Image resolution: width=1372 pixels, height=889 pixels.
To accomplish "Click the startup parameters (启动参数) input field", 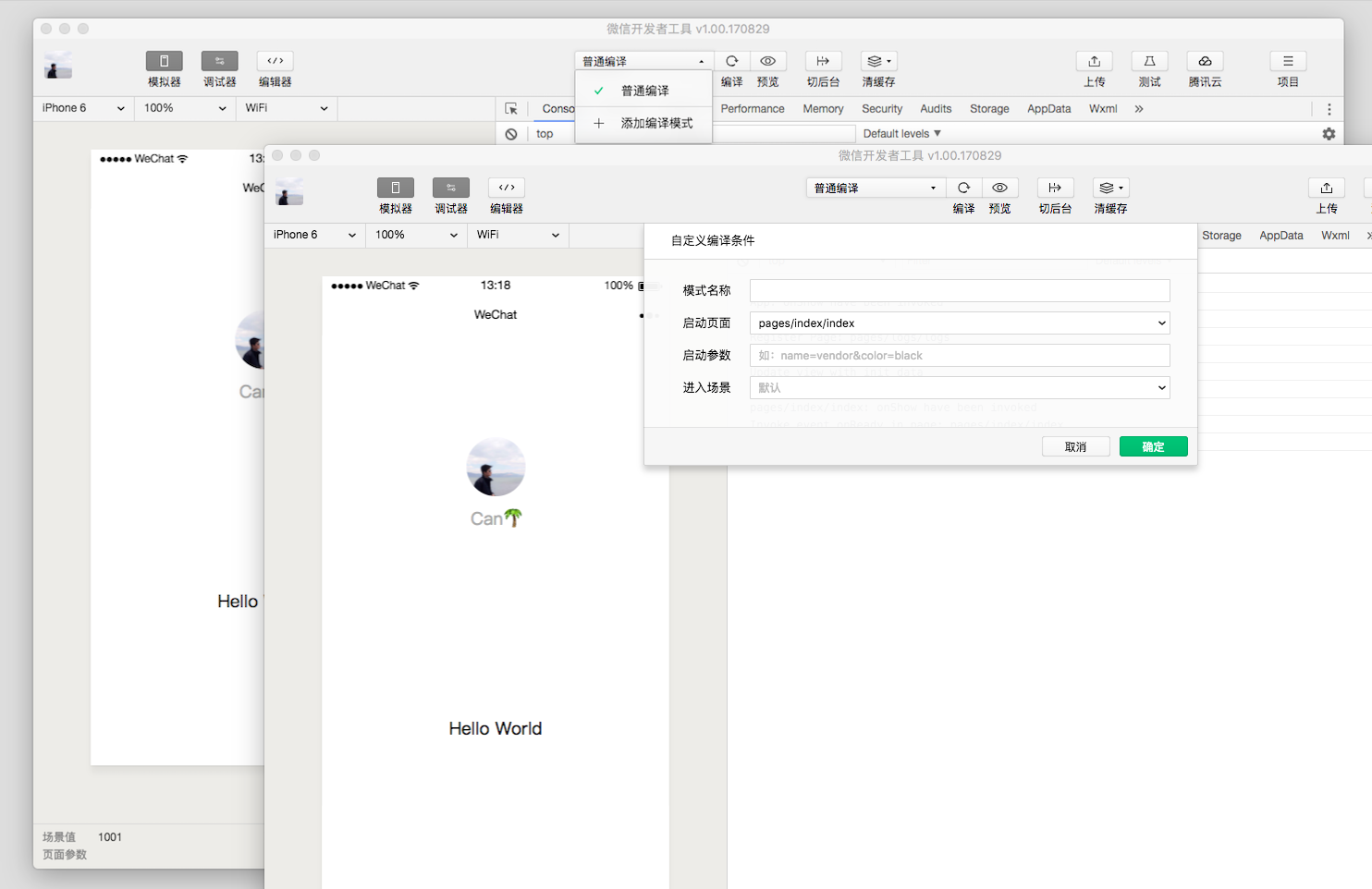I will [x=959, y=356].
